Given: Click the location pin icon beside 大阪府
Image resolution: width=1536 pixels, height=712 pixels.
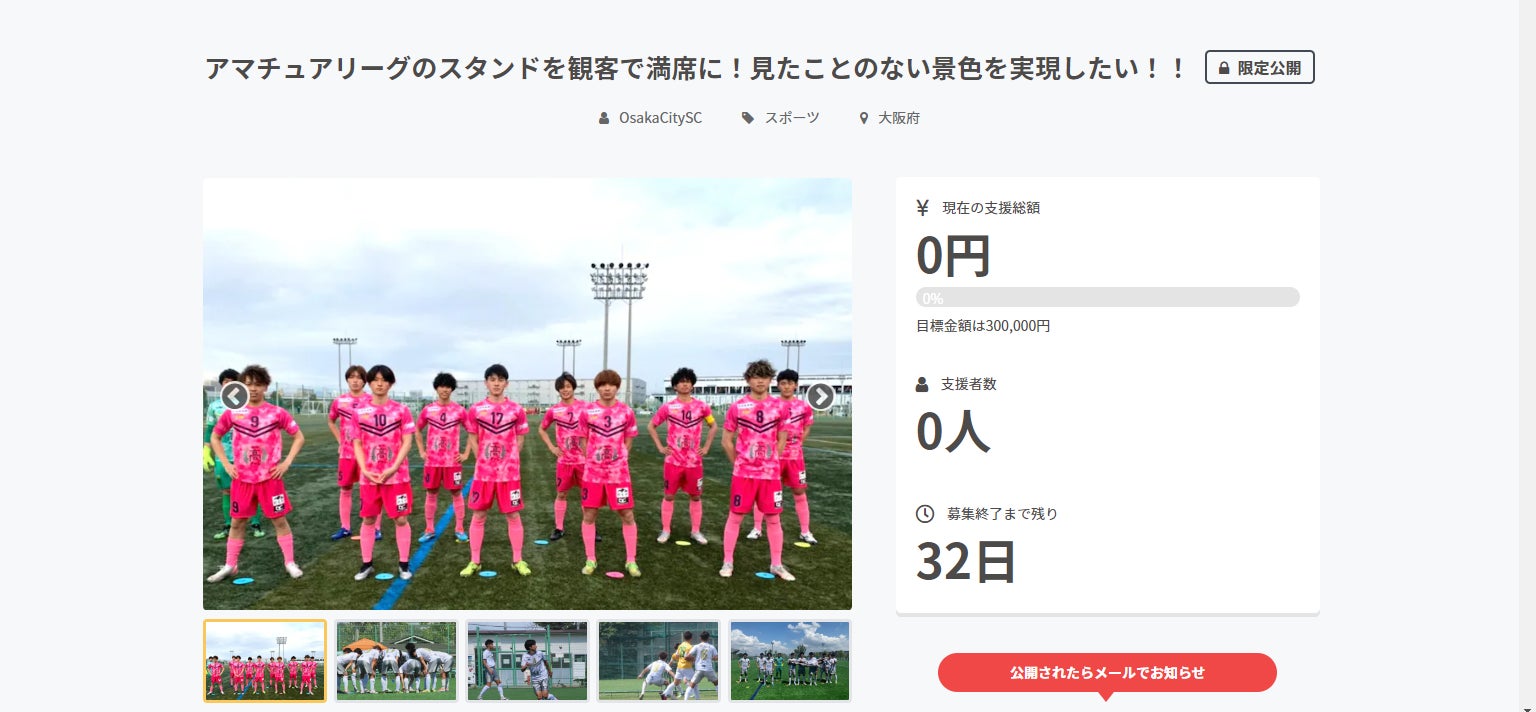Looking at the screenshot, I should 864,118.
